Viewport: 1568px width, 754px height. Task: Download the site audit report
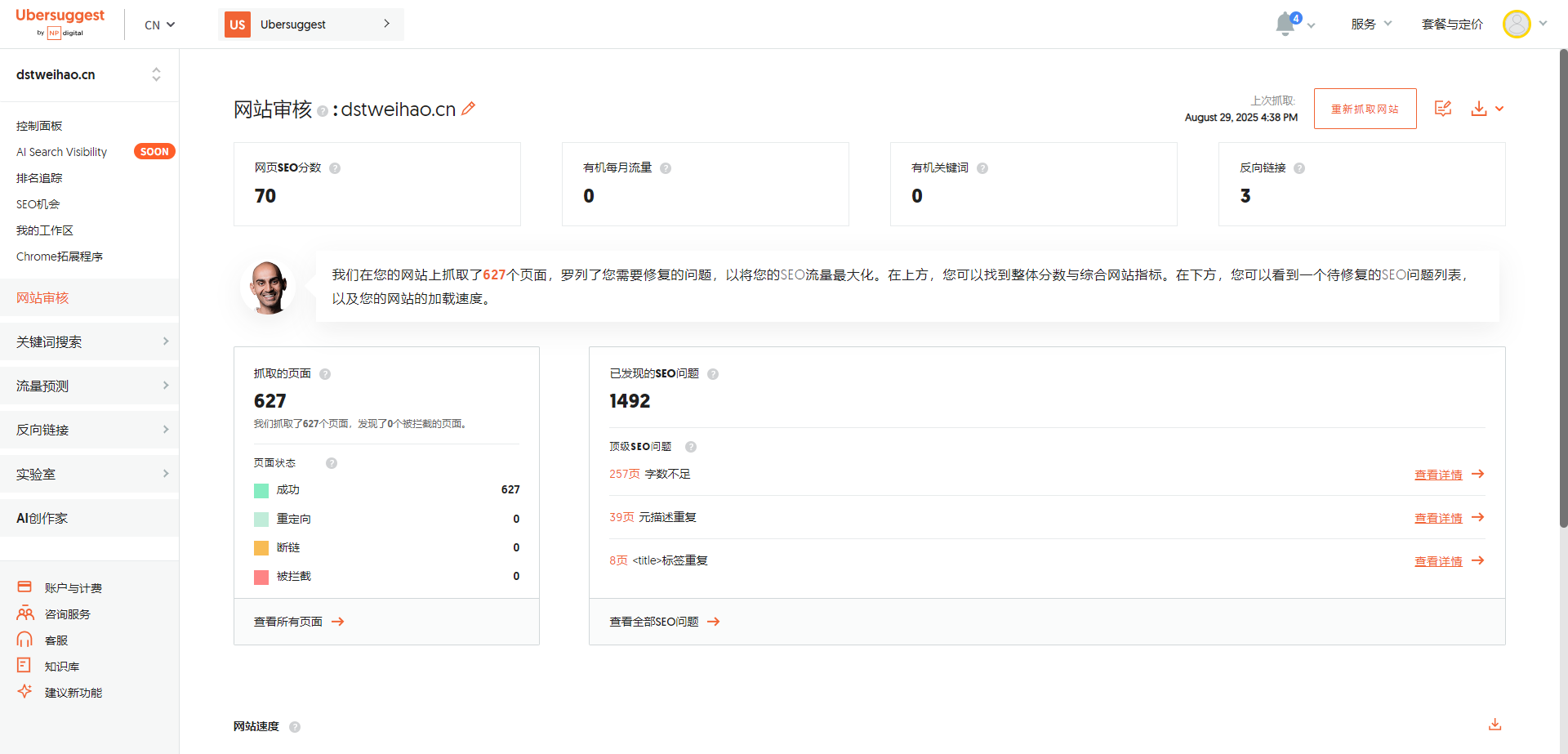(x=1479, y=109)
